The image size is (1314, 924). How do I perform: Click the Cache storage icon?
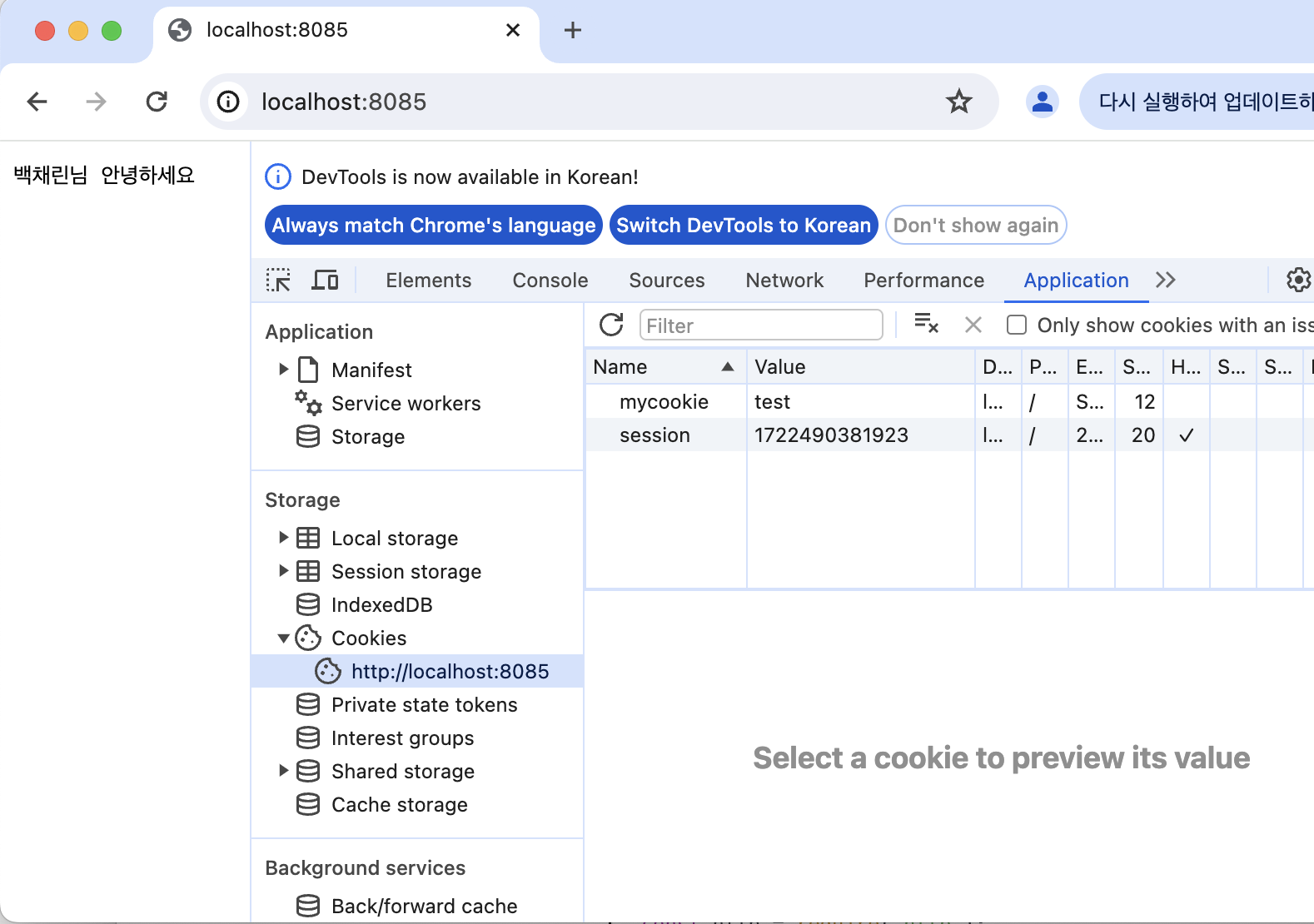[x=308, y=804]
